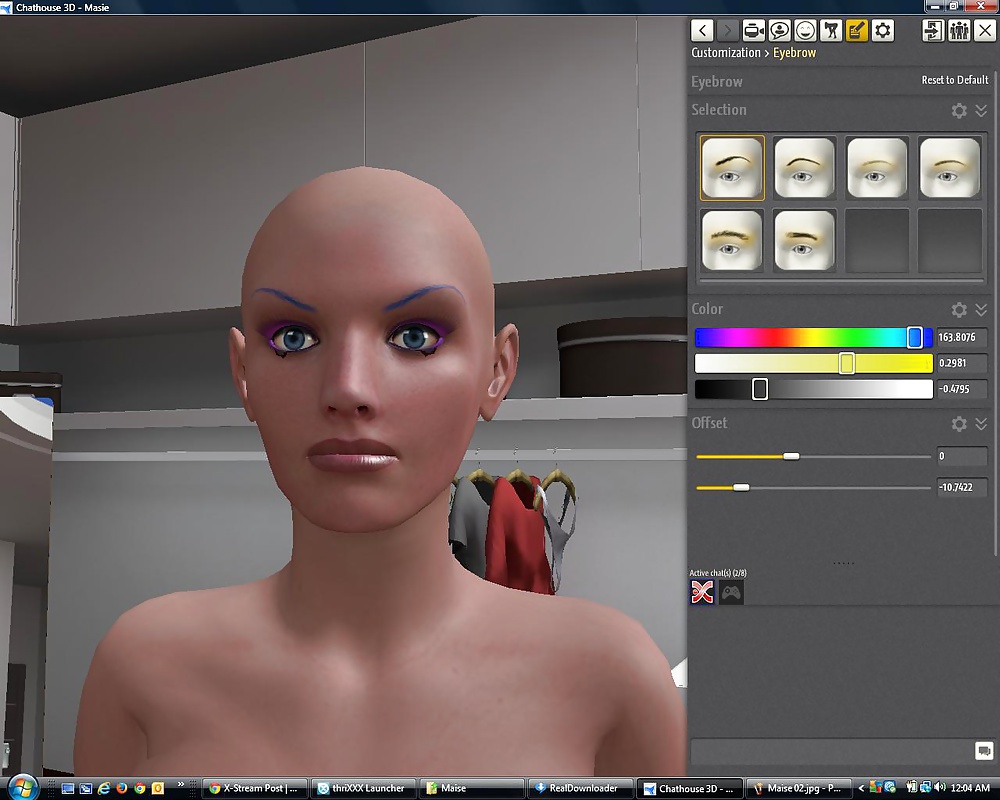The width and height of the screenshot is (1000, 800).
Task: Click the black-to-white brightness slider
Action: [813, 389]
